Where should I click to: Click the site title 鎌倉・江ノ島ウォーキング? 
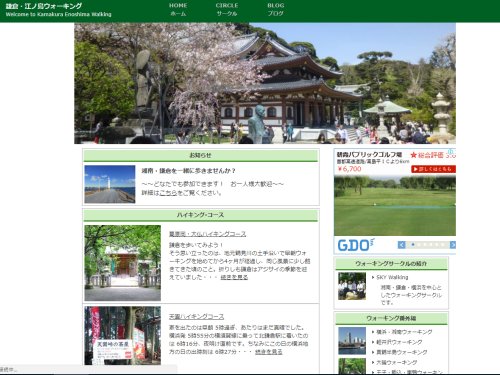44,6
